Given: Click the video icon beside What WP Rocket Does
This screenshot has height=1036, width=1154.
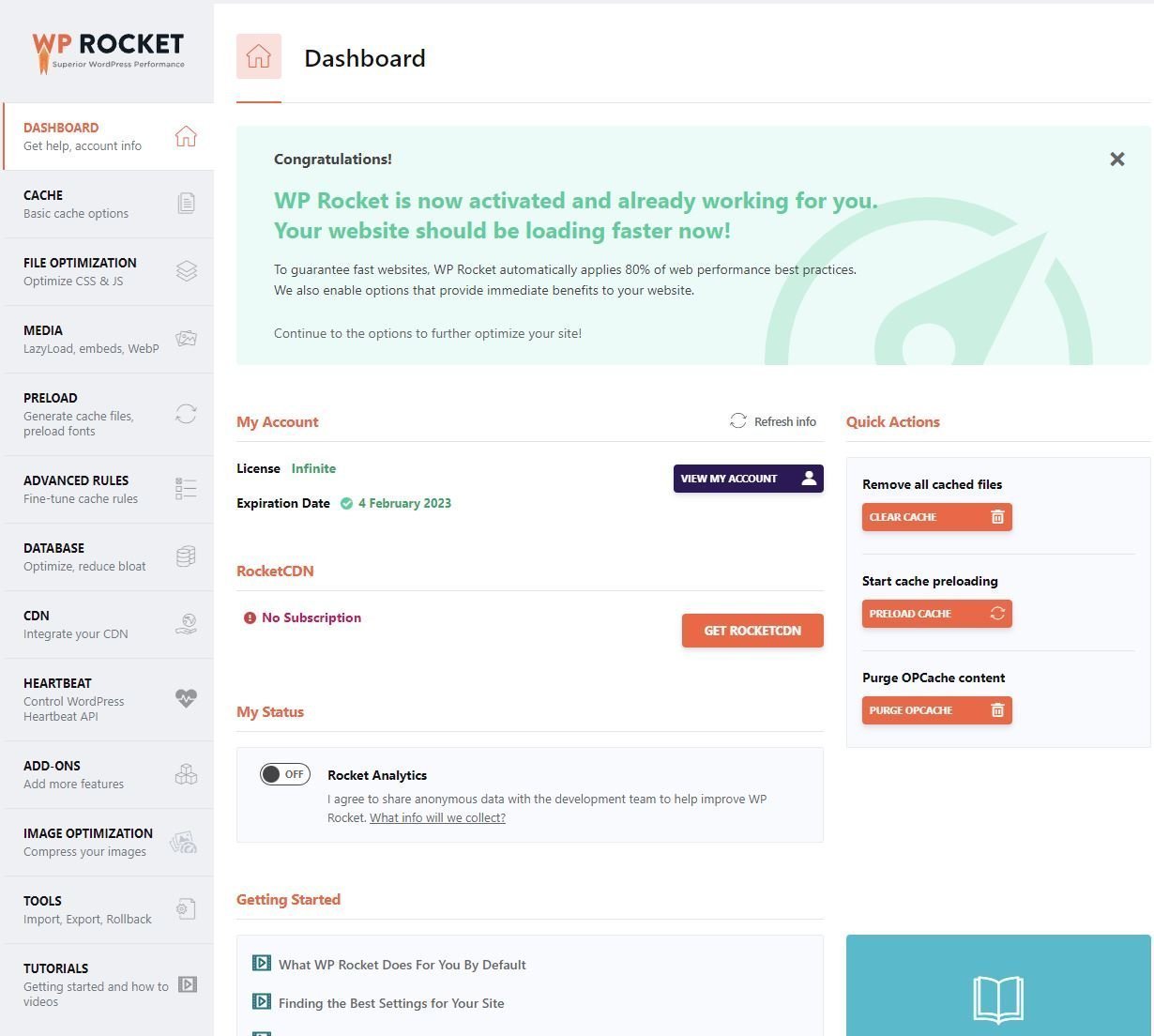Looking at the screenshot, I should [x=262, y=963].
